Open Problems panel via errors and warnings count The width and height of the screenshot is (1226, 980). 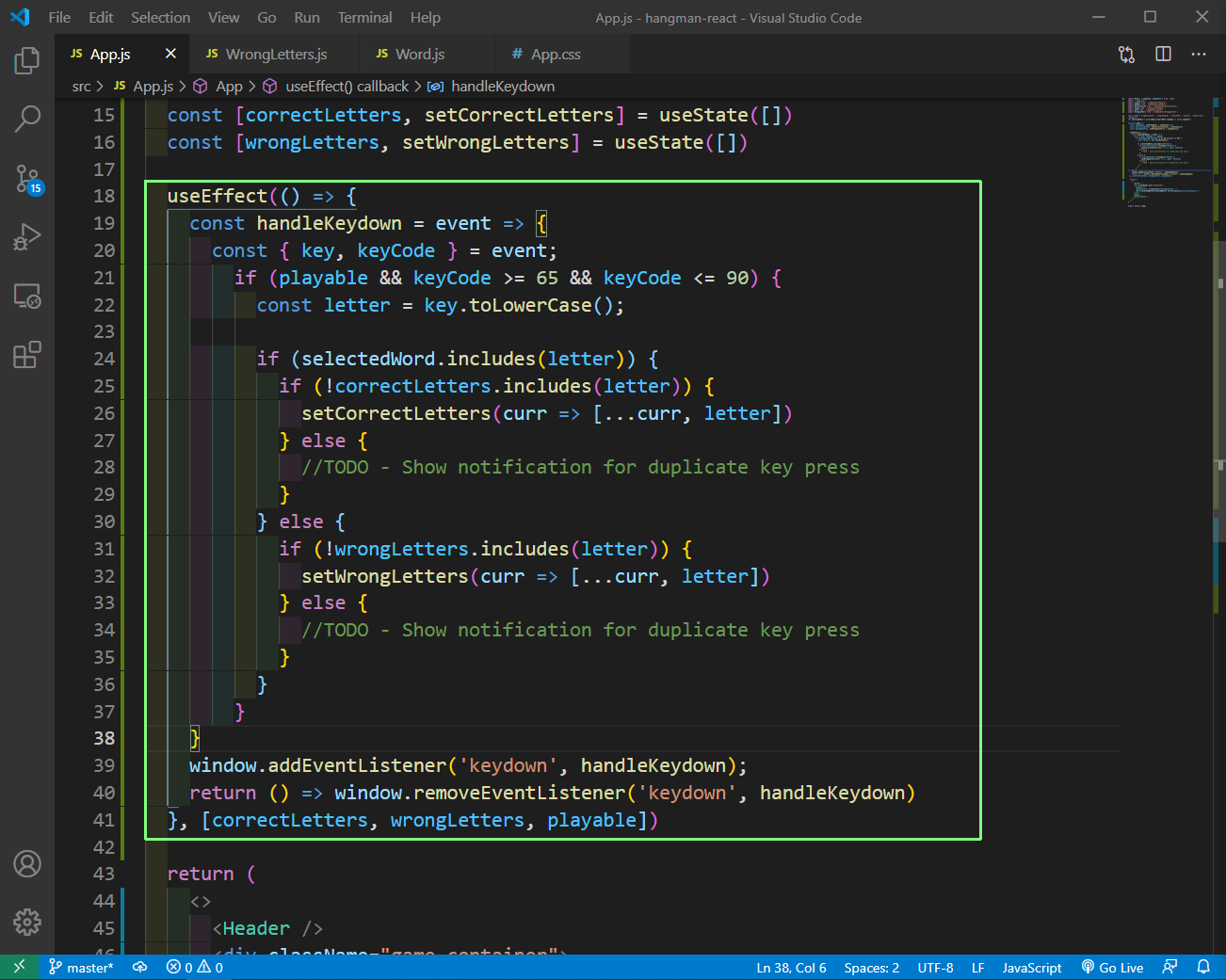point(195,967)
